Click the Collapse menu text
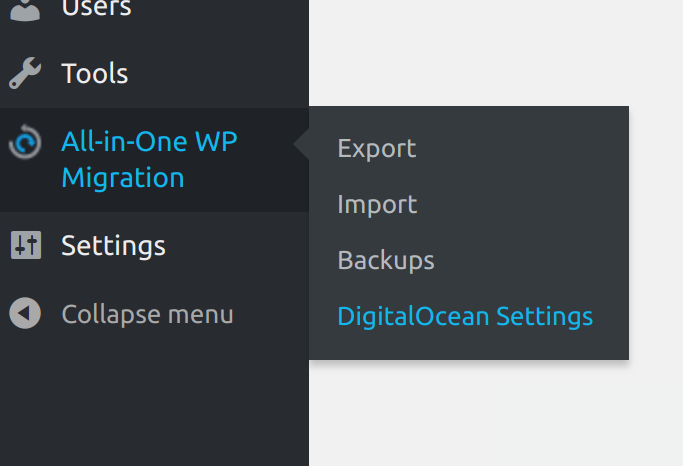 coord(147,314)
